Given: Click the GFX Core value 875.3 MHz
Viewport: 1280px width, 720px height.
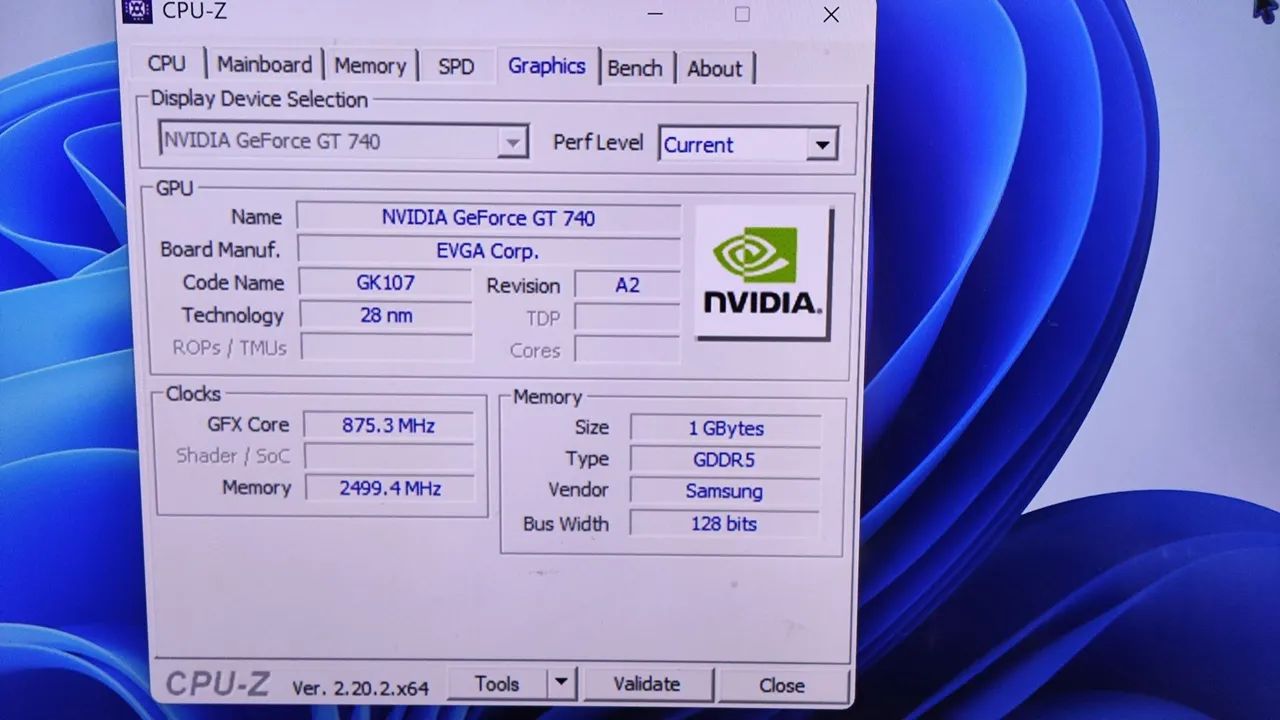Looking at the screenshot, I should pos(388,425).
